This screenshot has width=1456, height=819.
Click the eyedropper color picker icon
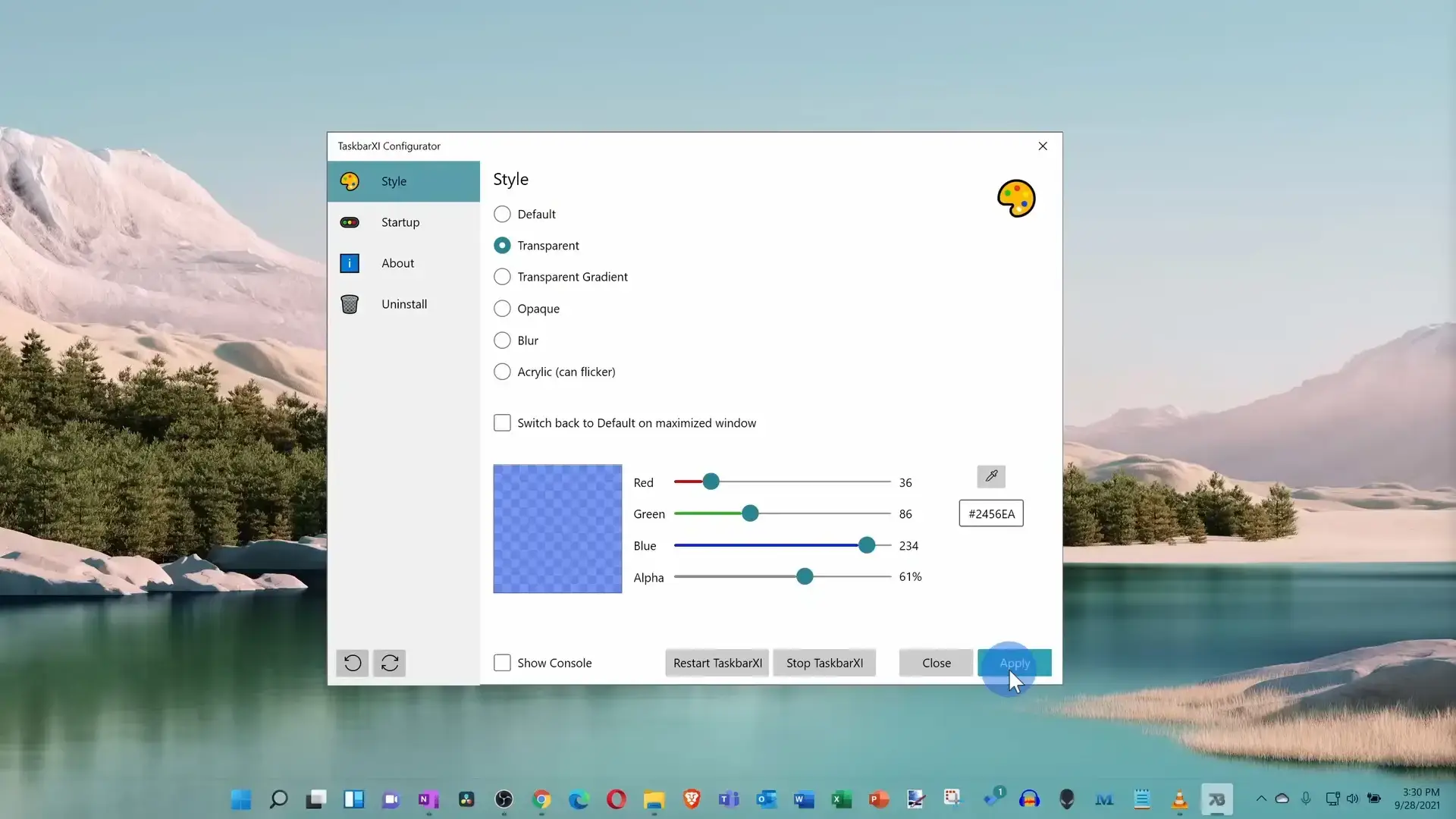pos(991,476)
